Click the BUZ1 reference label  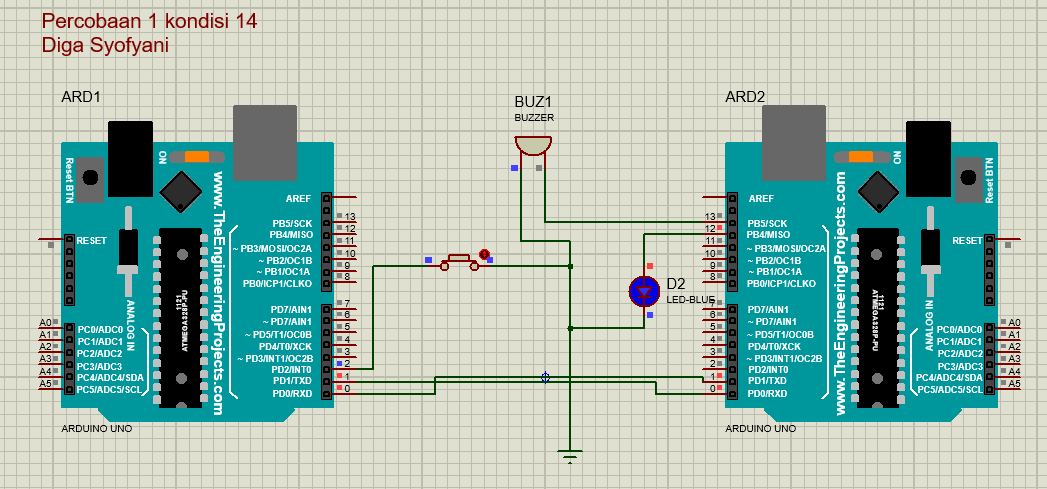tap(533, 102)
